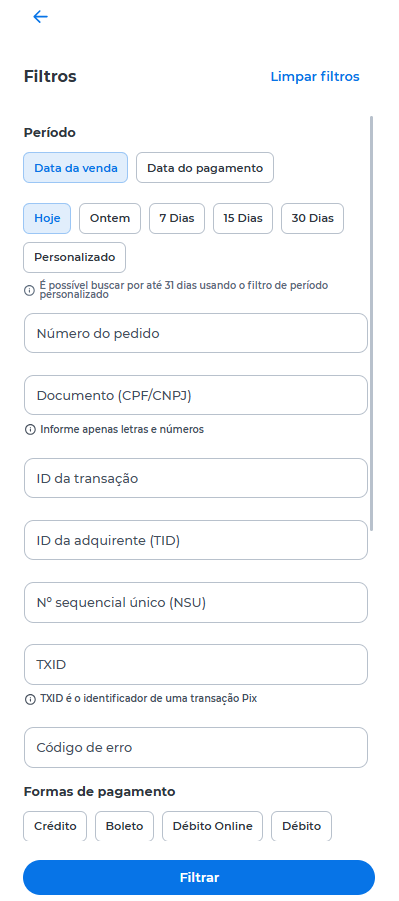Choose the 15 Dias period chip
399x901 pixels.
tap(243, 218)
